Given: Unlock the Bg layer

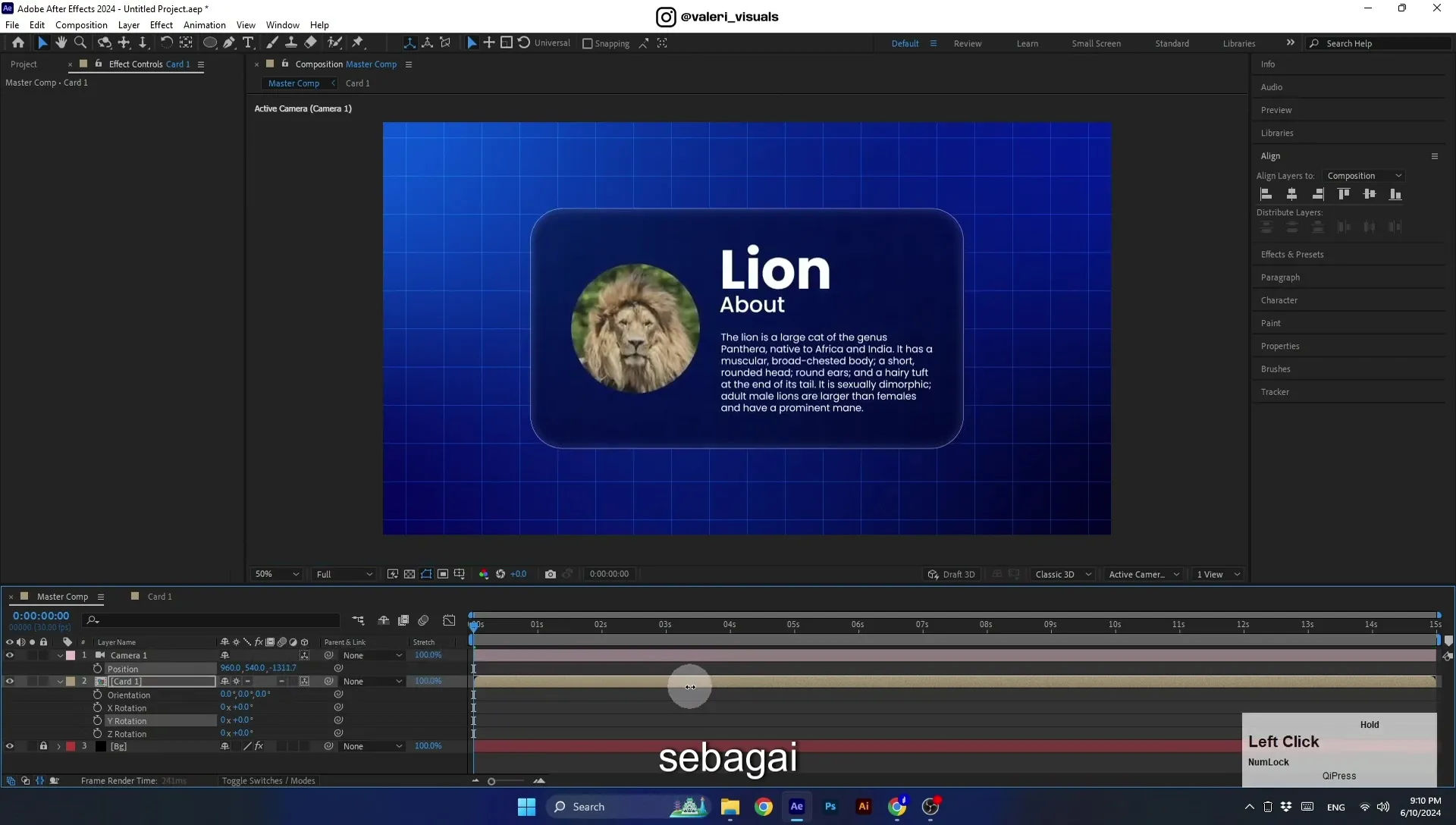Looking at the screenshot, I should coord(44,747).
